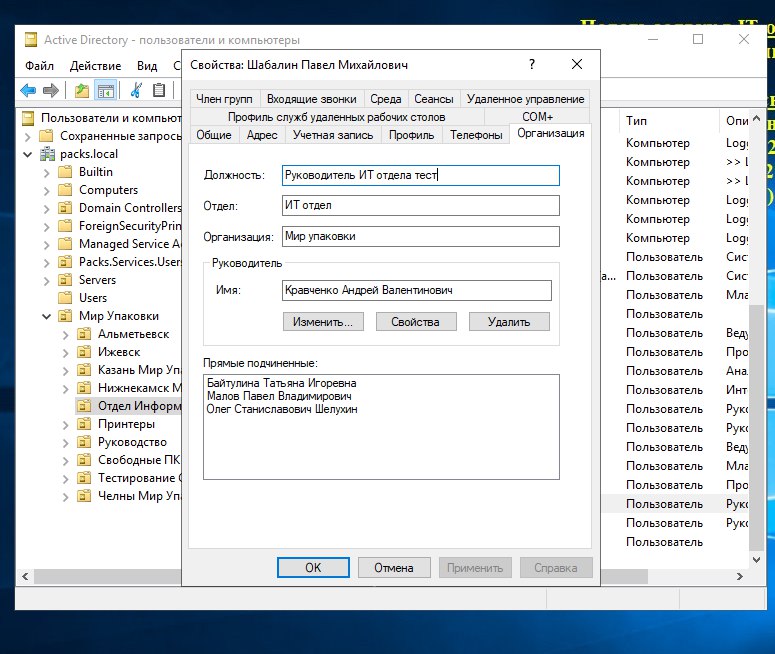Expand the Builtin tree node
This screenshot has height=654, width=775.
[x=46, y=172]
